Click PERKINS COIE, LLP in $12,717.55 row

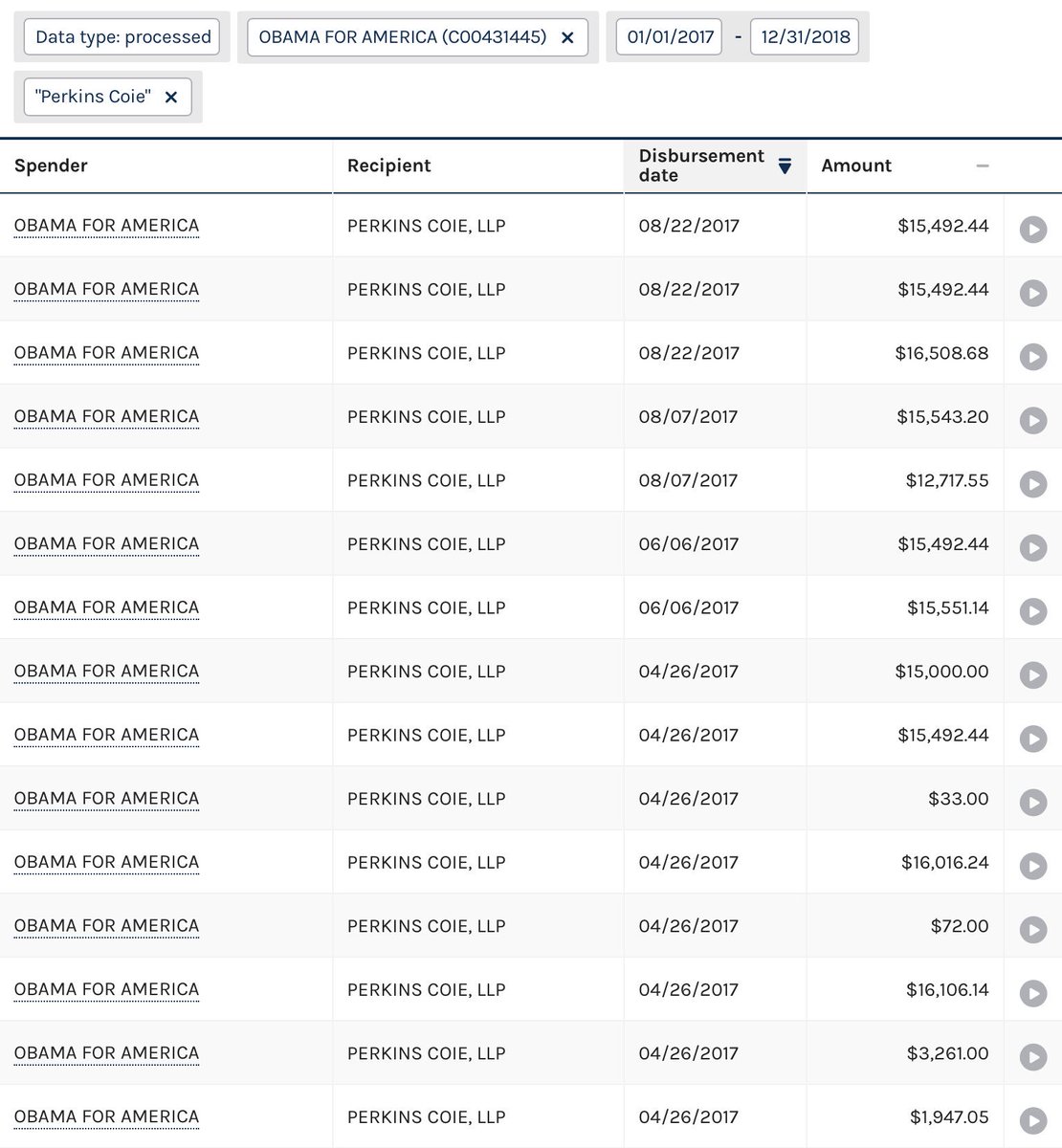[426, 480]
